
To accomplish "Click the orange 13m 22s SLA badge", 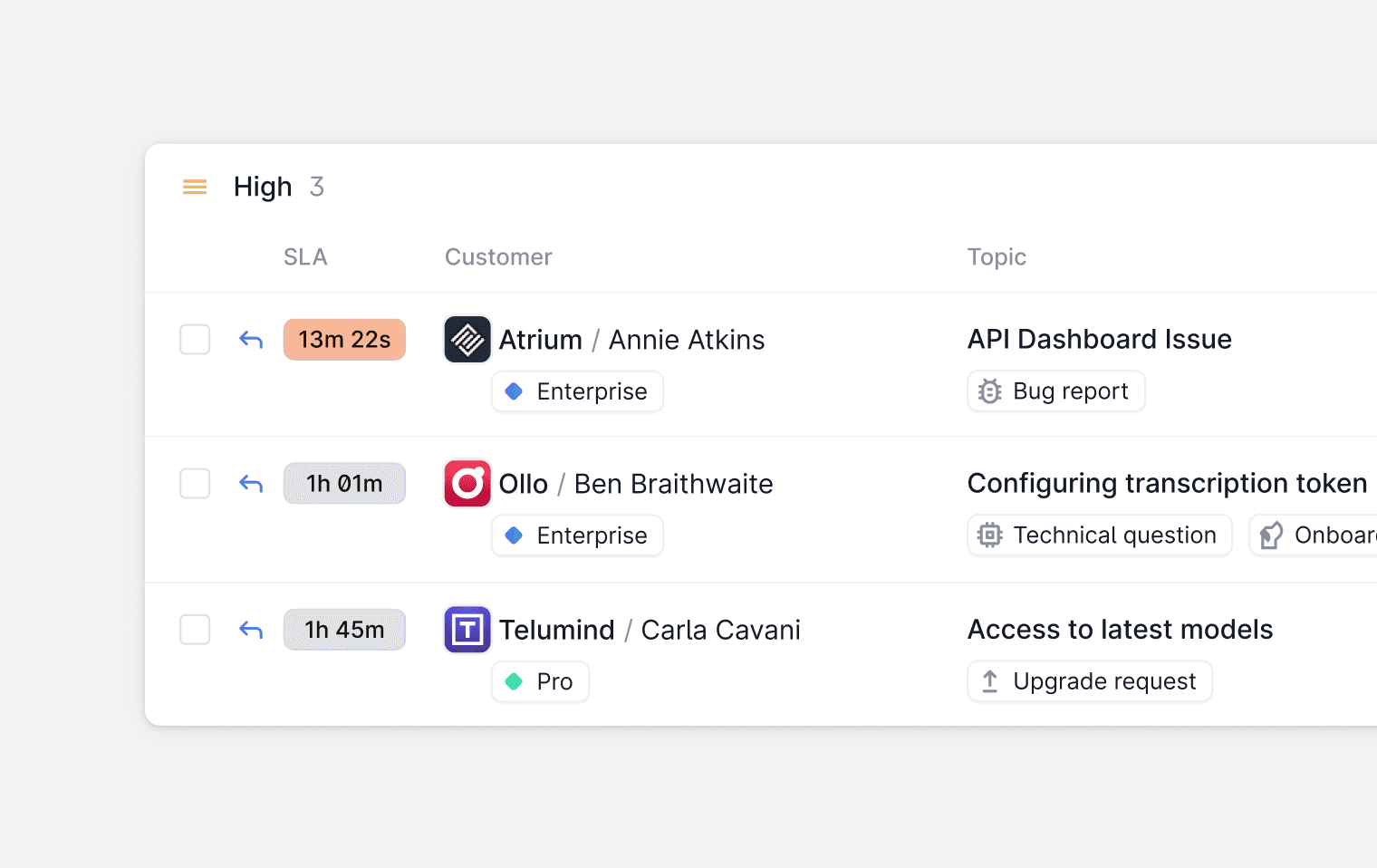I will (344, 340).
